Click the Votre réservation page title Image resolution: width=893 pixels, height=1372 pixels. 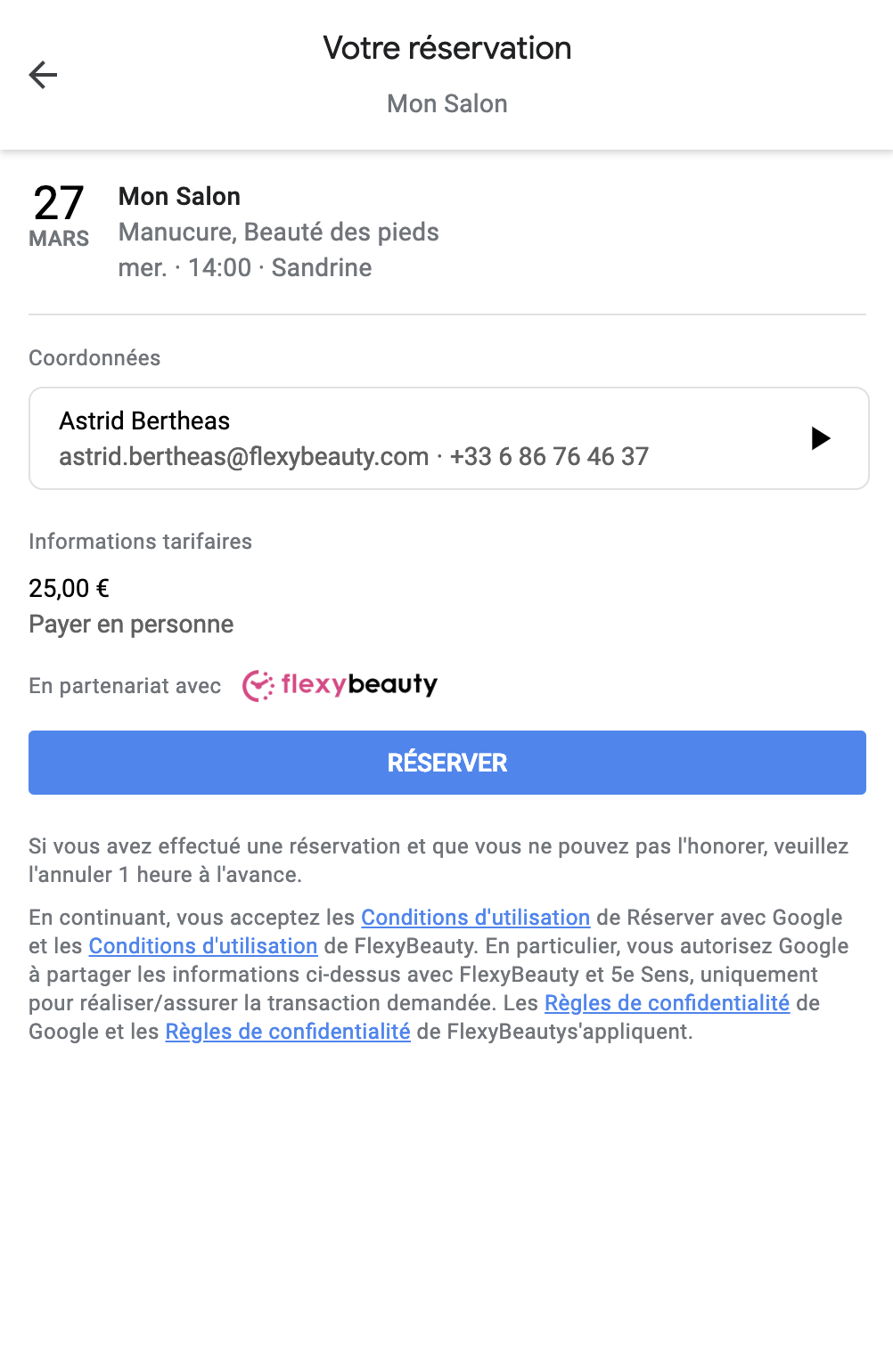pos(447,48)
